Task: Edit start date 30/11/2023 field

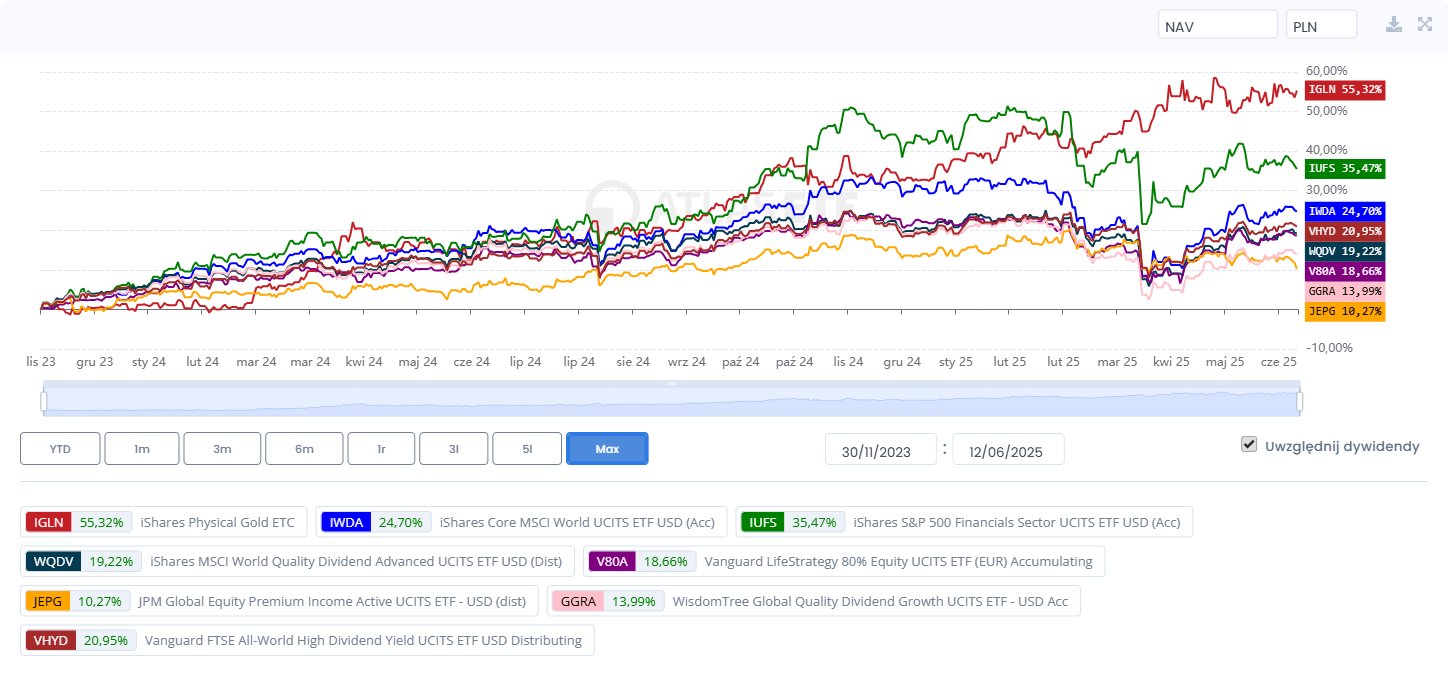Action: tap(881, 450)
